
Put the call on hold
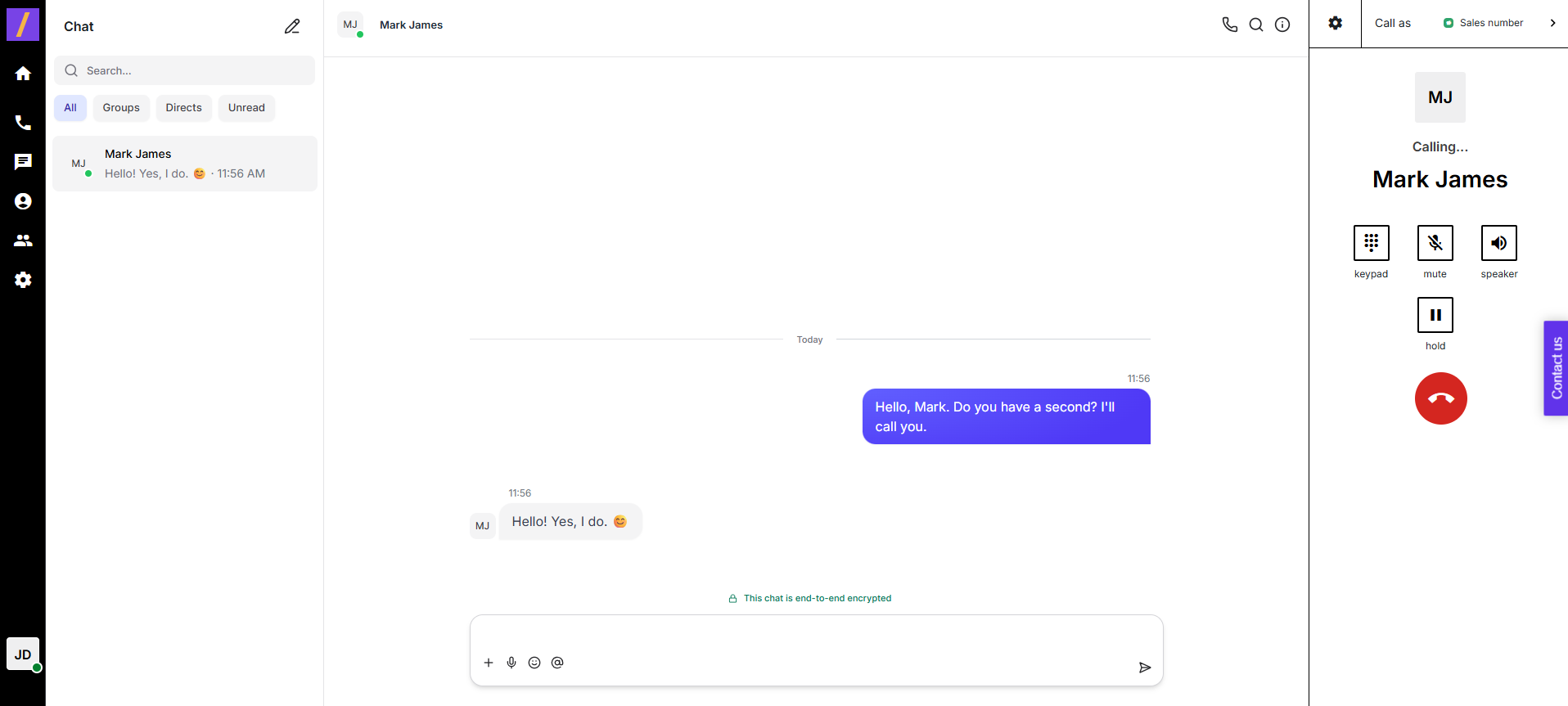click(1435, 315)
